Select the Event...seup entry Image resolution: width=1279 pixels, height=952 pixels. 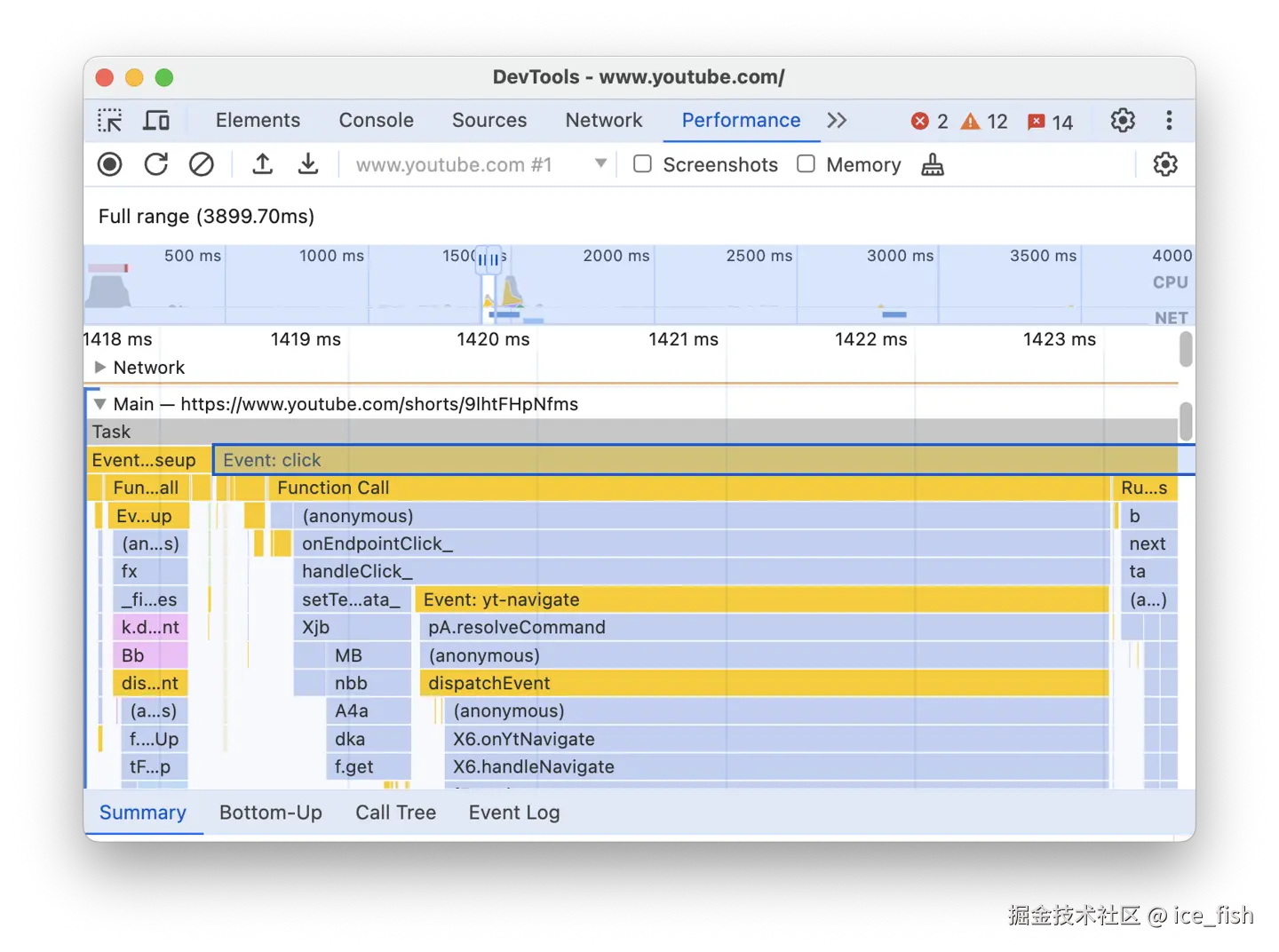click(x=148, y=460)
